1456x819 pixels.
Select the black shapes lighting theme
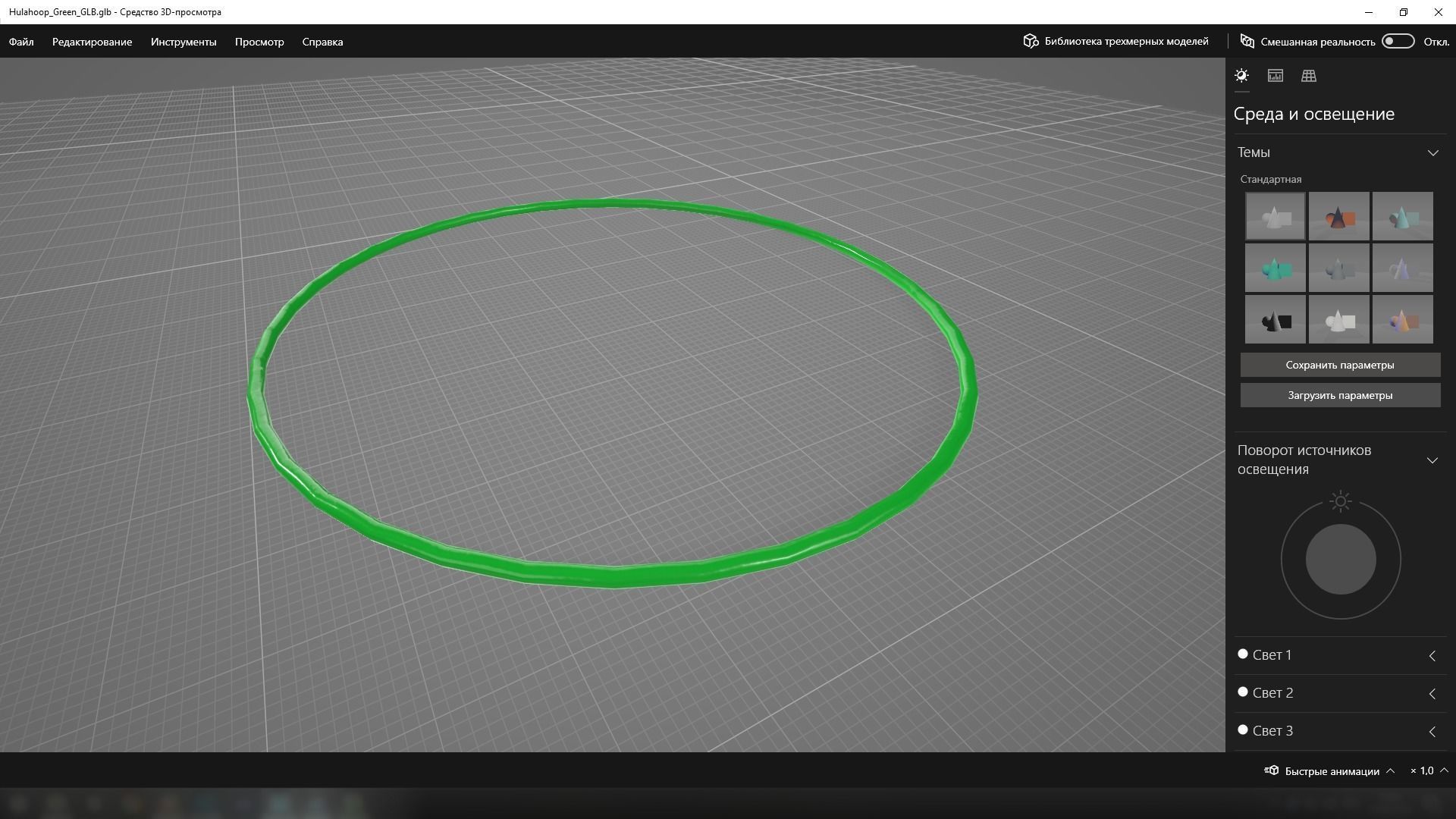pos(1275,320)
